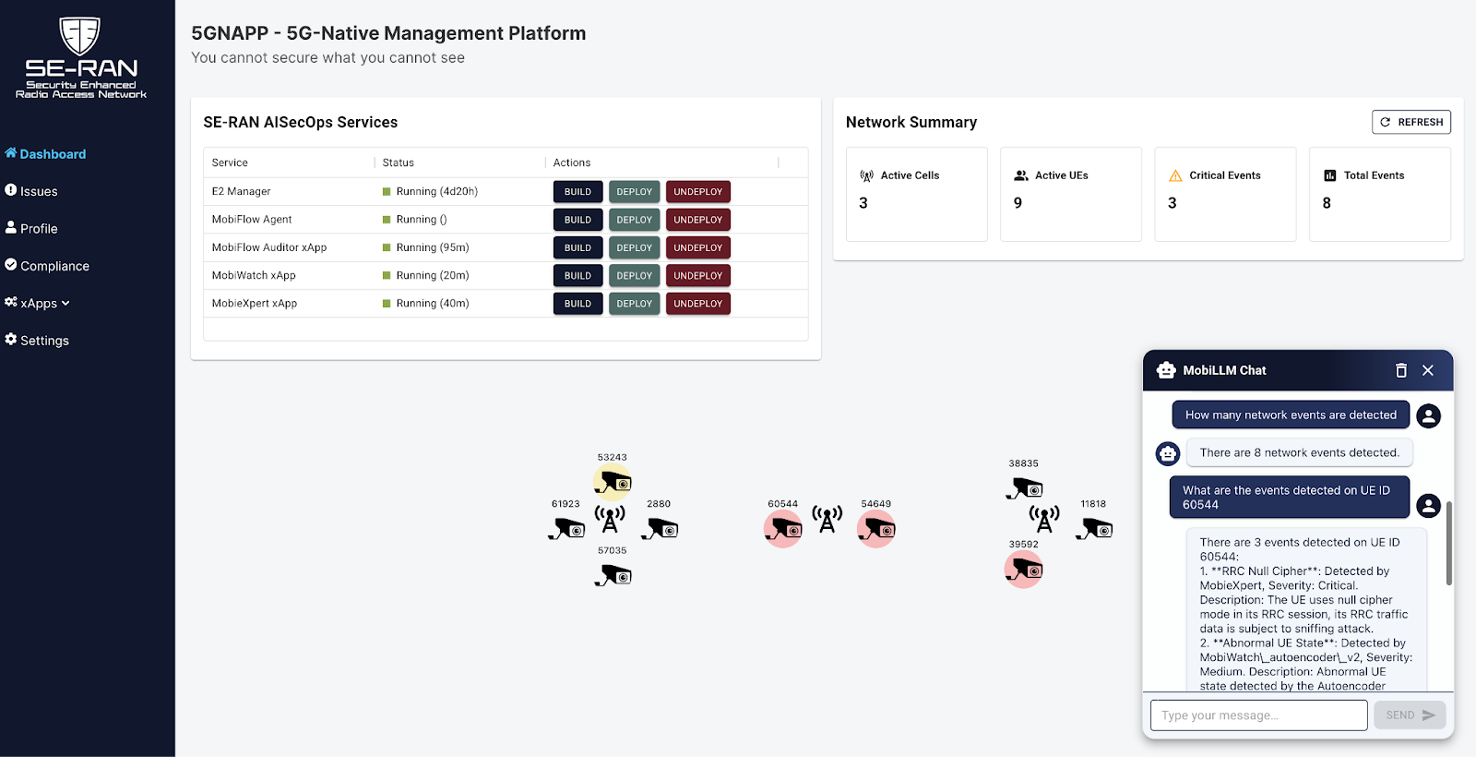Open the Dashboard from the sidebar
Viewport: 1476px width, 758px height.
(x=47, y=154)
